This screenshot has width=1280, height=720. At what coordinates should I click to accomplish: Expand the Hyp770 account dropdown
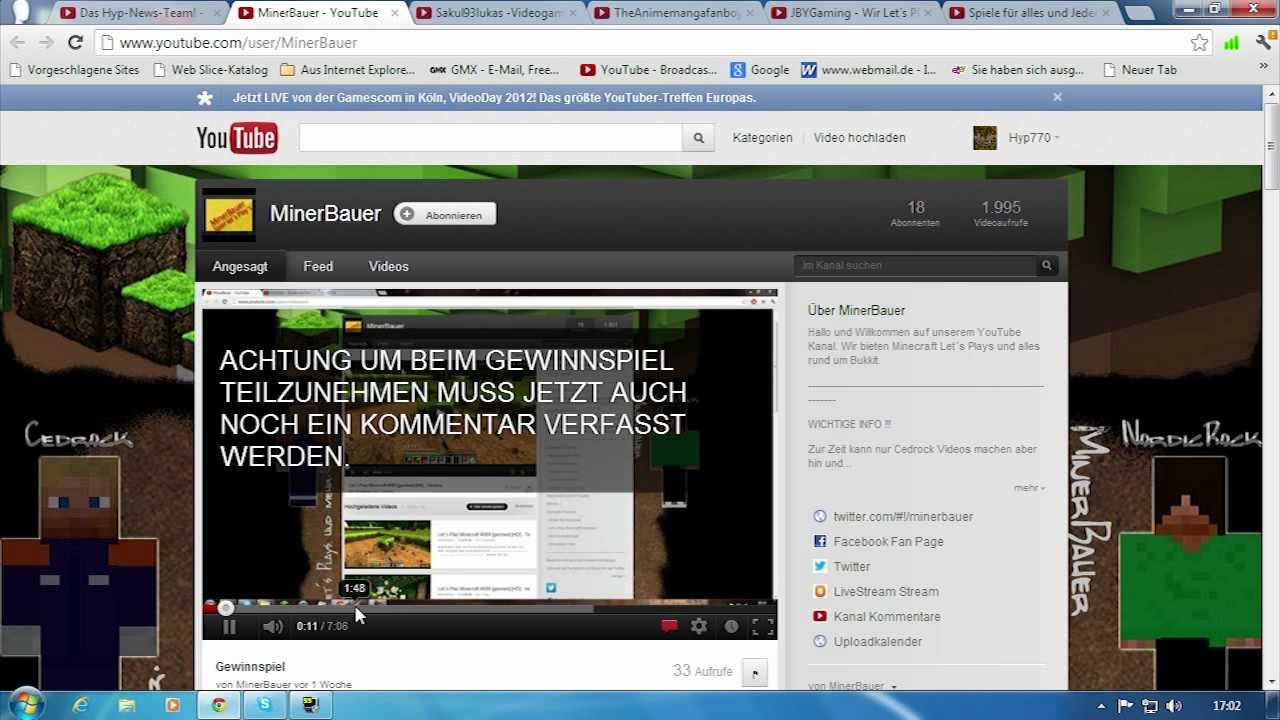pos(1034,138)
